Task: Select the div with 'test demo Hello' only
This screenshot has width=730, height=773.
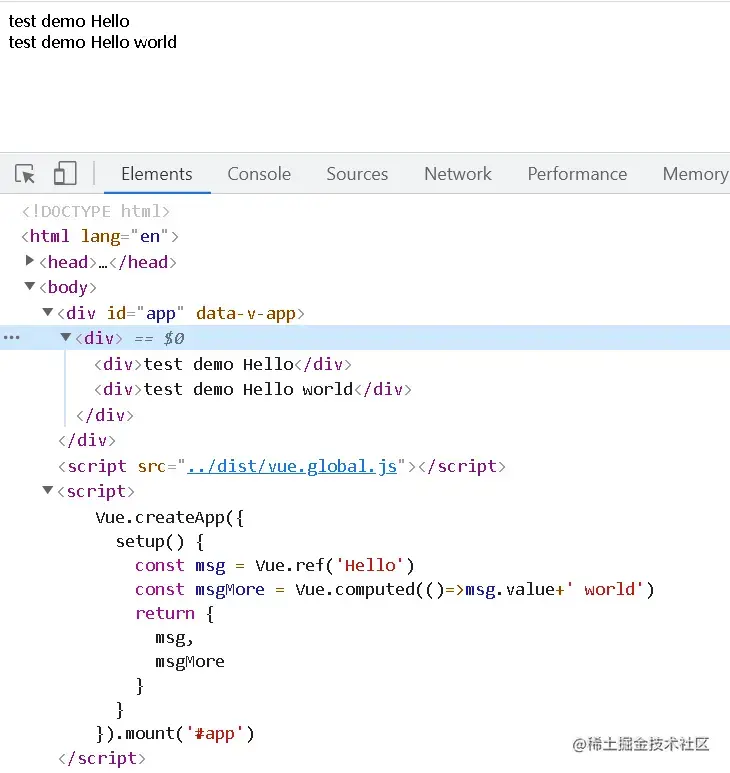Action: 223,364
